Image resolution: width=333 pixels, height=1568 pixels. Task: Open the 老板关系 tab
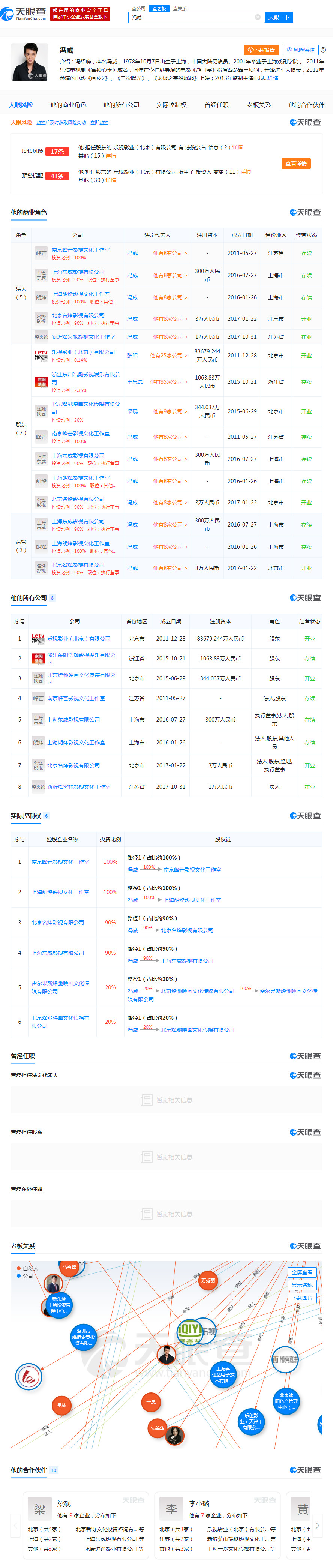coord(259,105)
